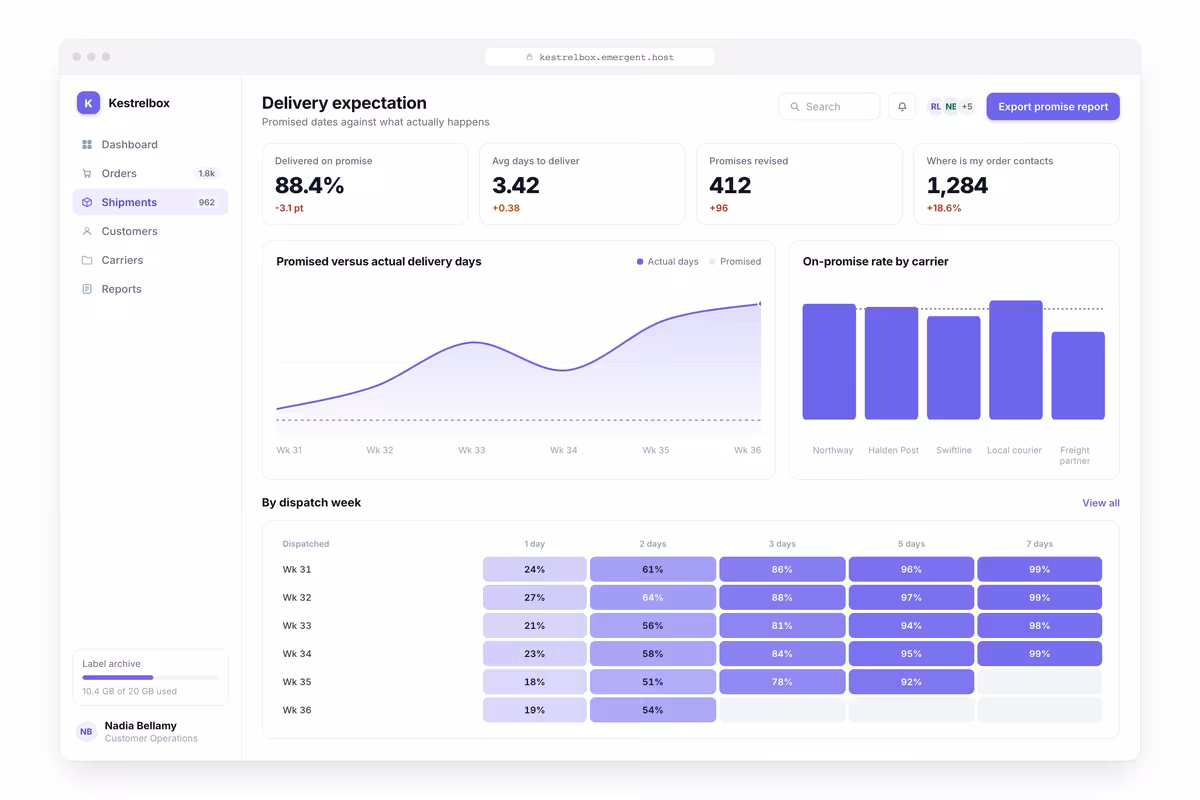This screenshot has height=800, width=1200.
Task: Click the Carriers folder icon
Action: tap(87, 260)
